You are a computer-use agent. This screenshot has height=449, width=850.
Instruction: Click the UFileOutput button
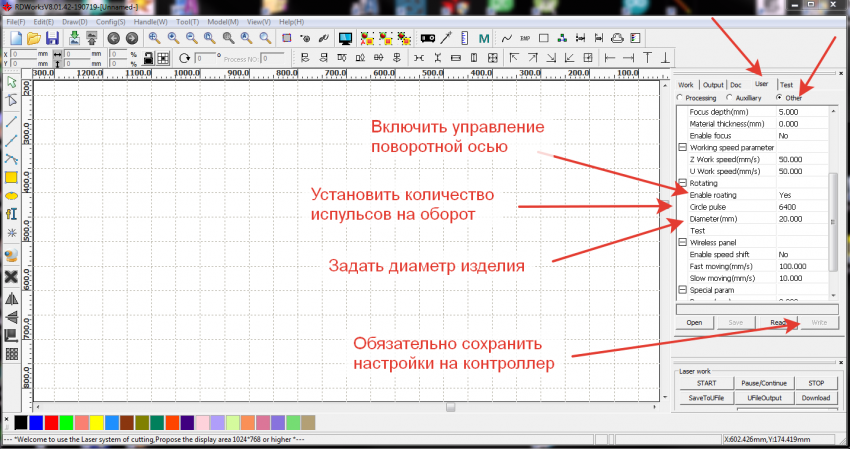(764, 397)
